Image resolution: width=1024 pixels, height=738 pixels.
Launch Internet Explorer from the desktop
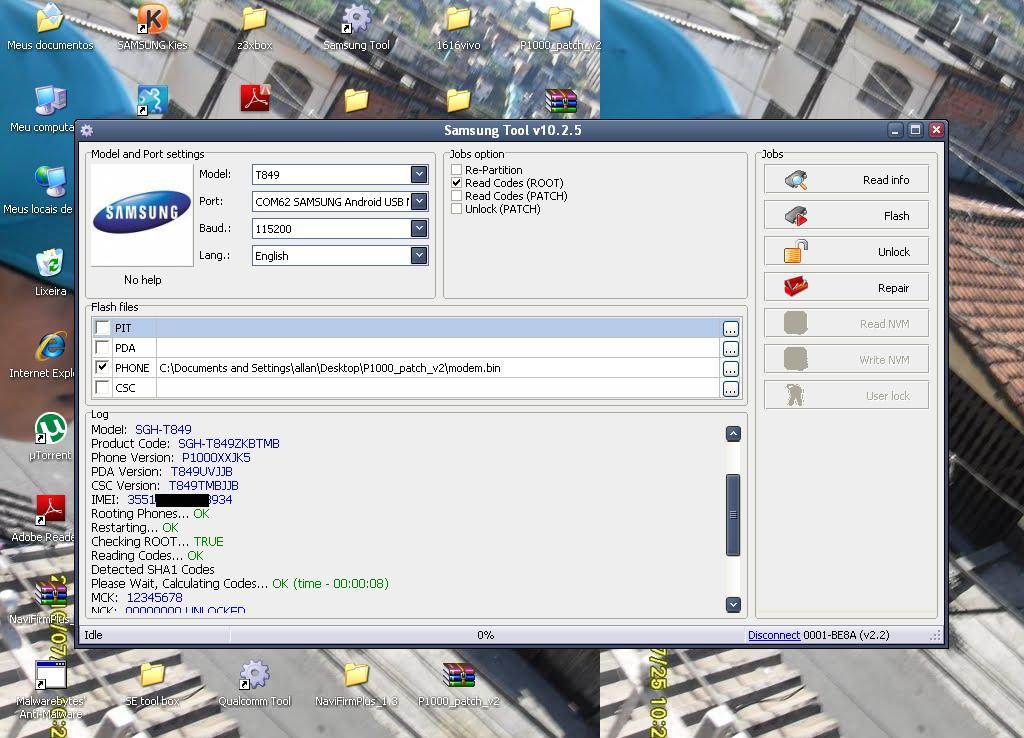tap(50, 353)
